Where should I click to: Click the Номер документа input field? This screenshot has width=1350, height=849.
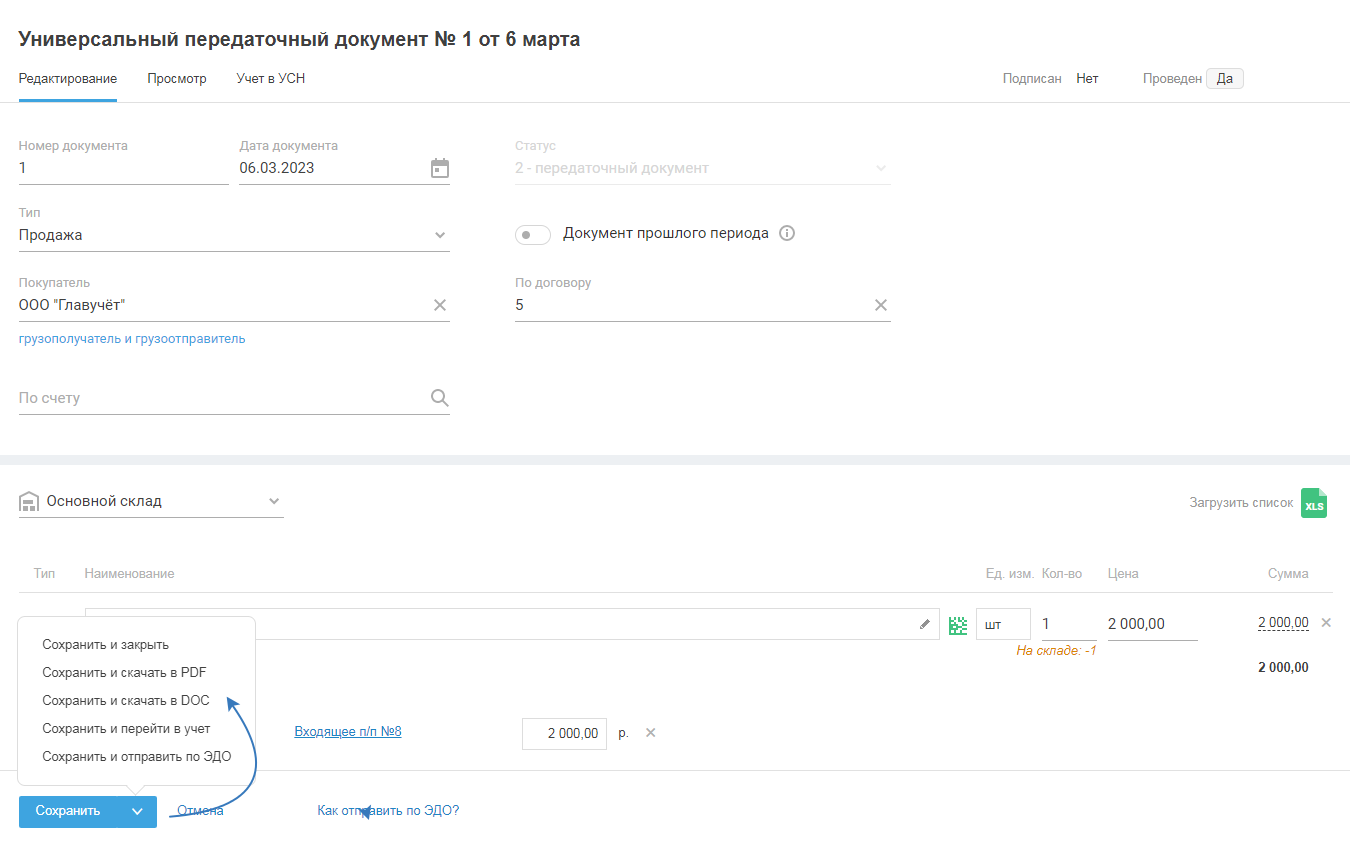123,169
